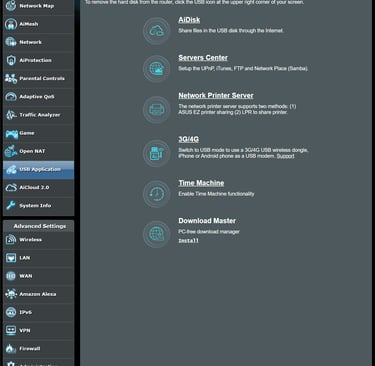Go to AiMesh menu label

click(29, 24)
